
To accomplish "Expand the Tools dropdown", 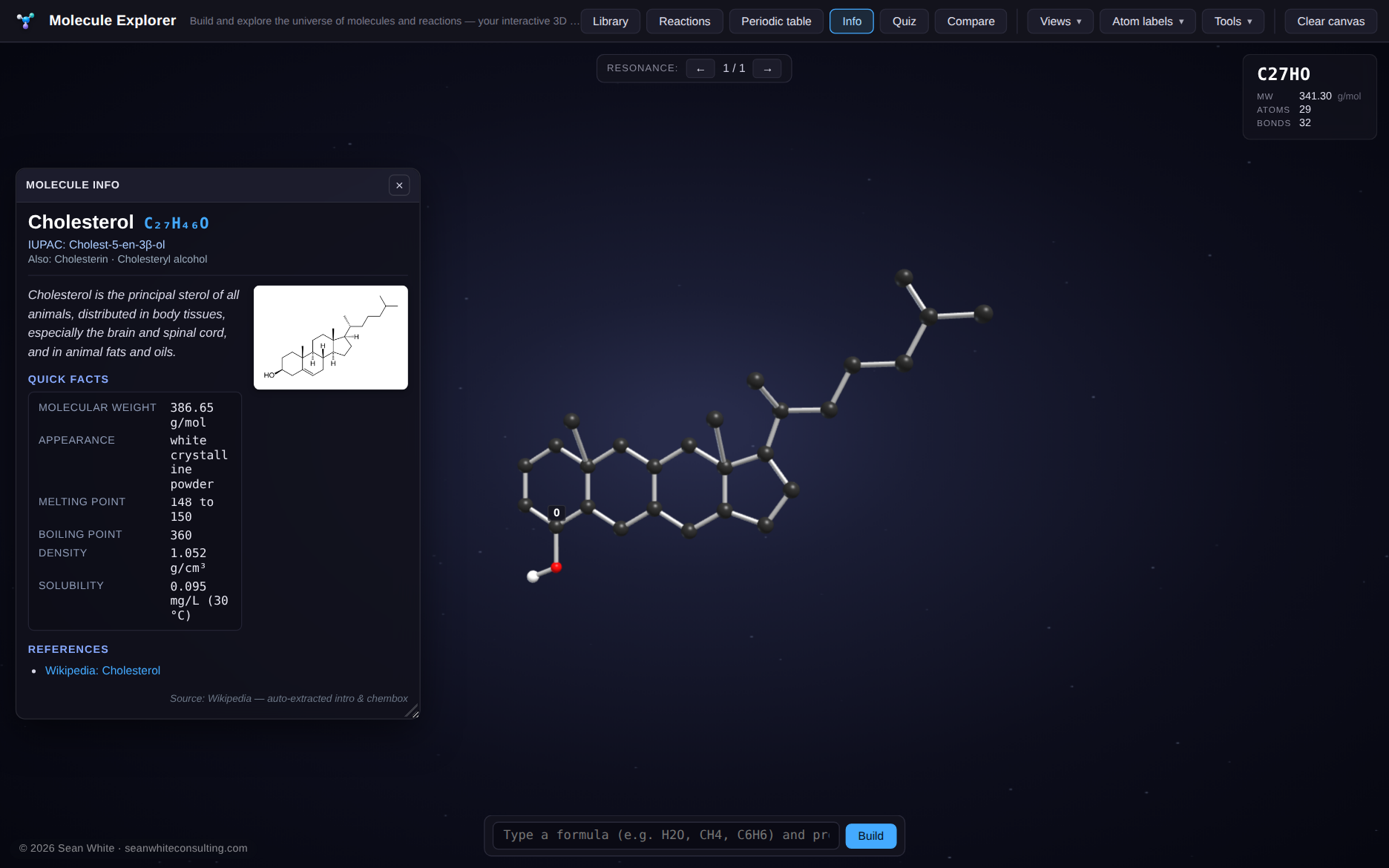I will [1233, 22].
